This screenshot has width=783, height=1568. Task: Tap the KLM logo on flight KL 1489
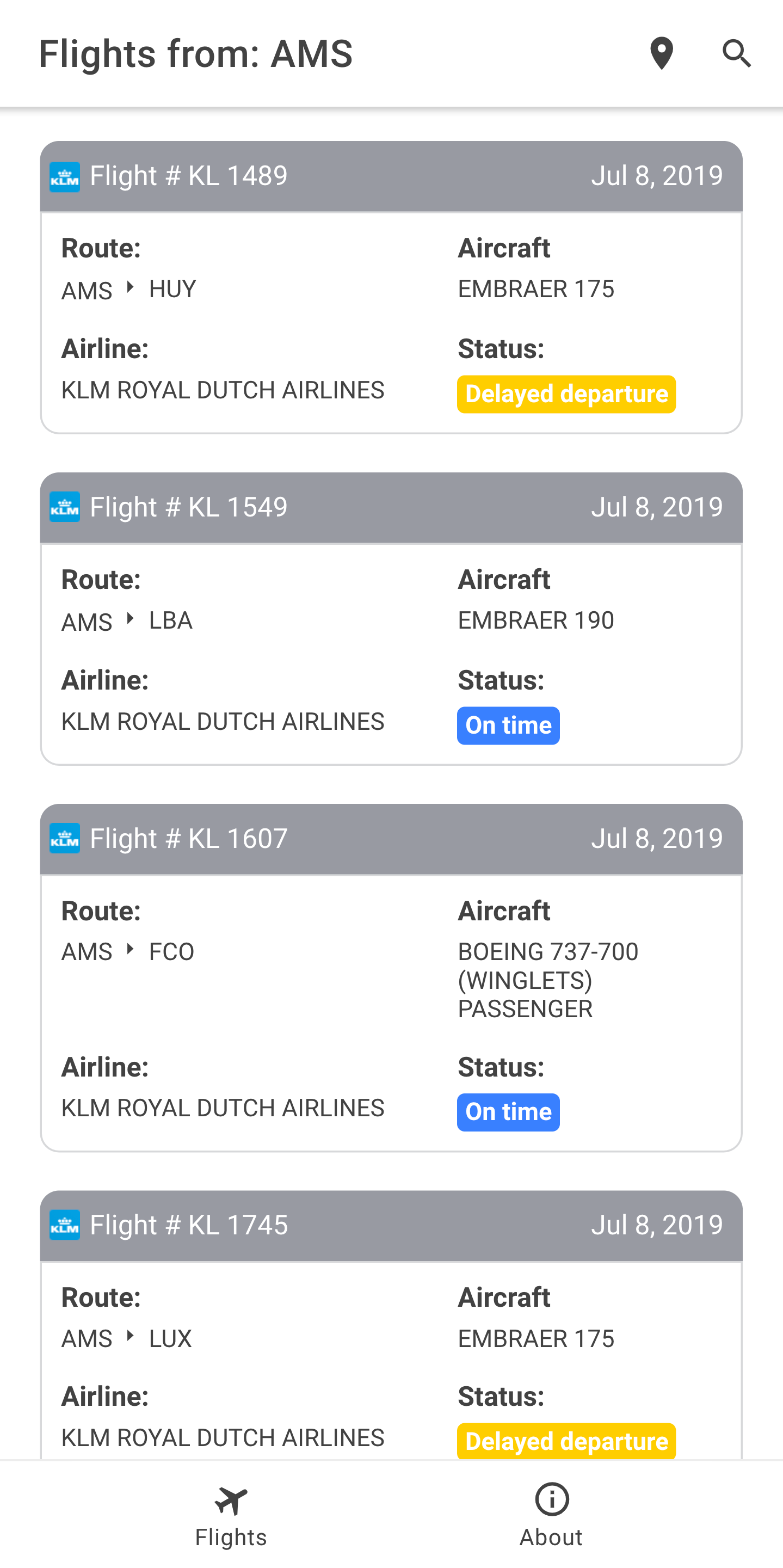(65, 176)
